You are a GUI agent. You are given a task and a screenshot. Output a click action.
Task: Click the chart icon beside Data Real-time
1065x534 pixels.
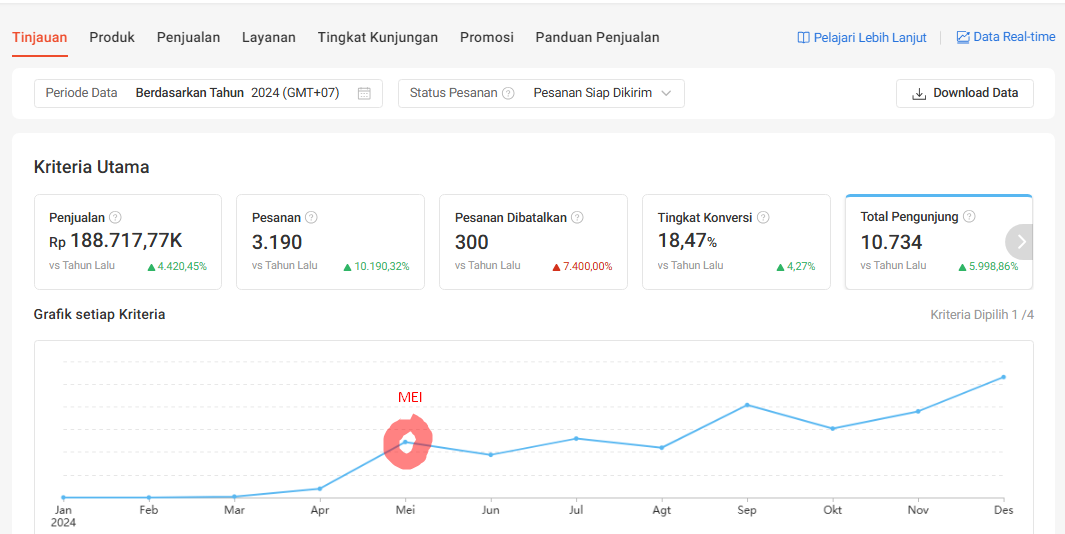[x=963, y=37]
